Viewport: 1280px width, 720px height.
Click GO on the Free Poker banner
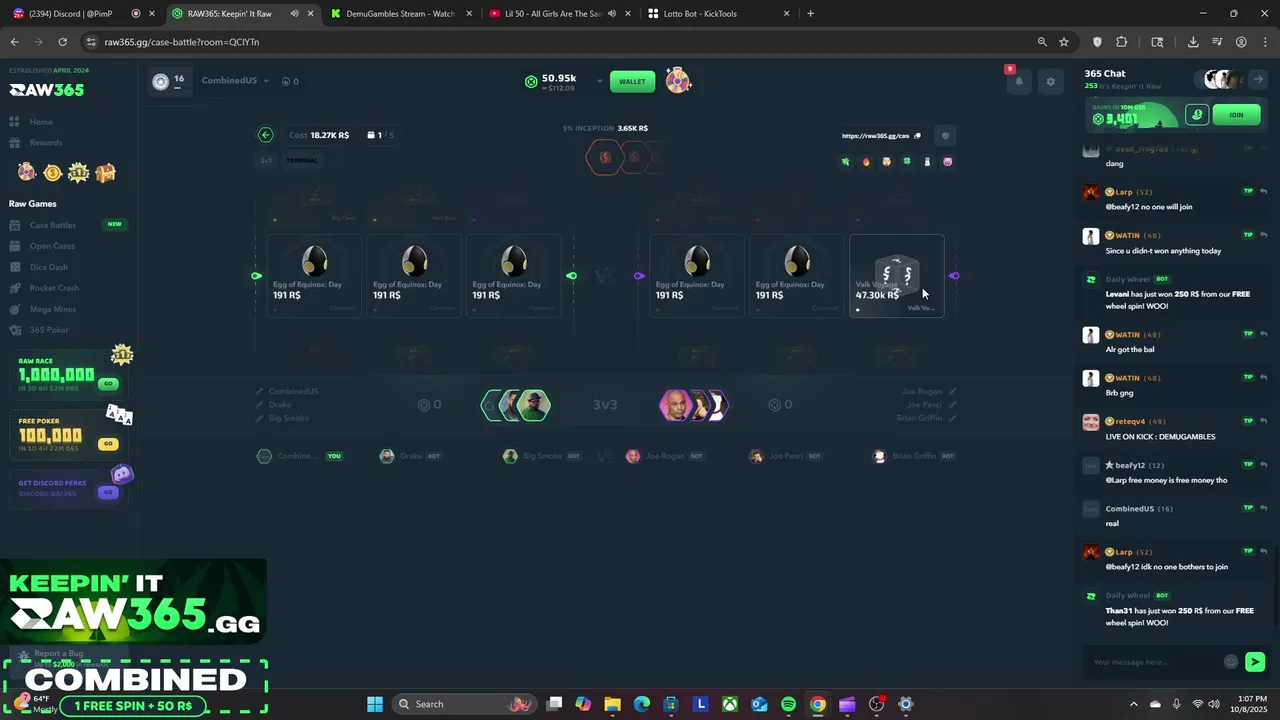pyautogui.click(x=108, y=444)
